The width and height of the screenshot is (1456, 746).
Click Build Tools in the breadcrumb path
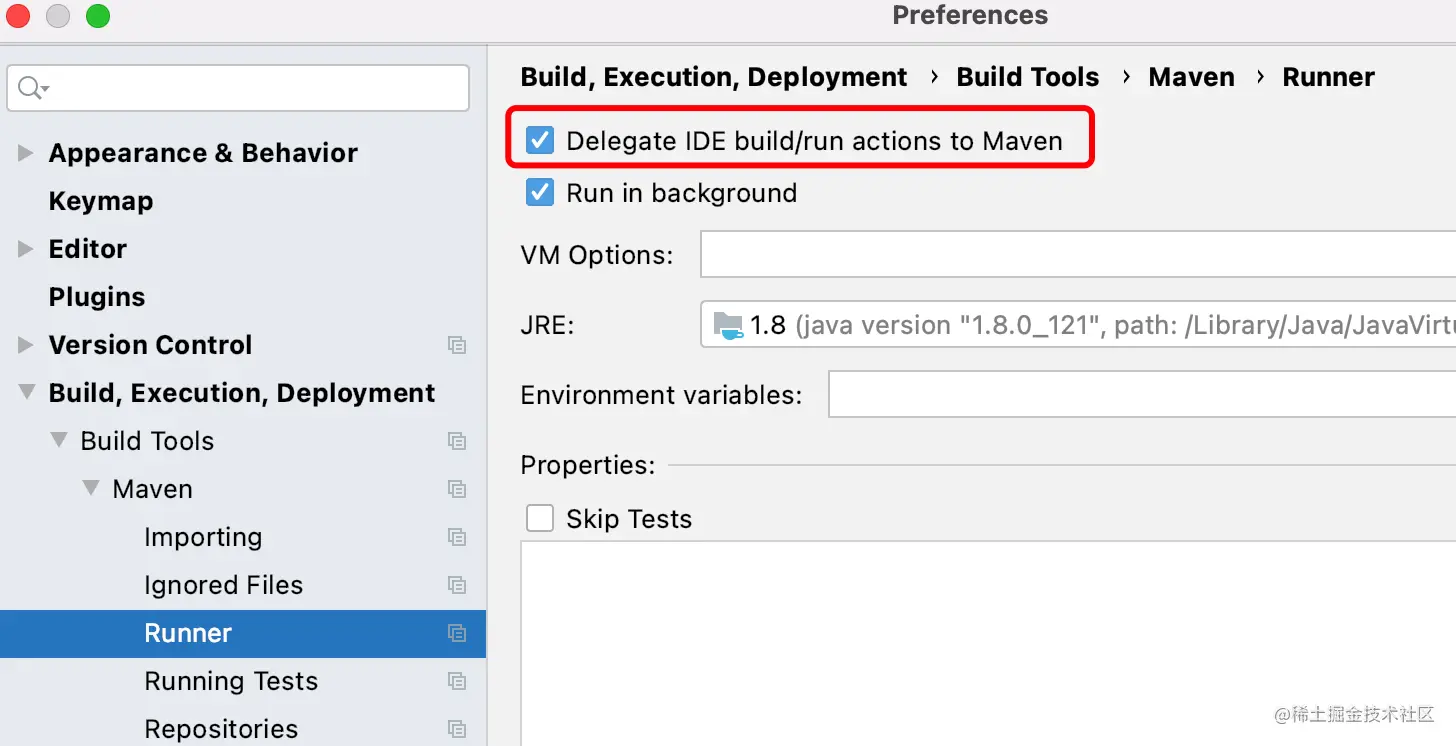(x=1027, y=77)
